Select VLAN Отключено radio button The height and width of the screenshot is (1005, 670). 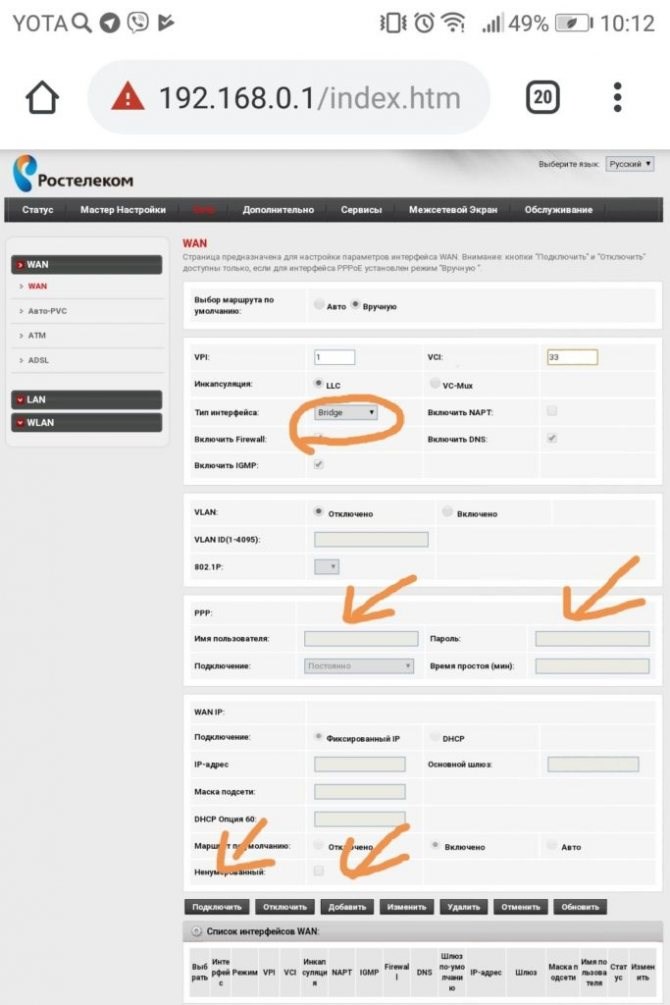pyautogui.click(x=318, y=511)
